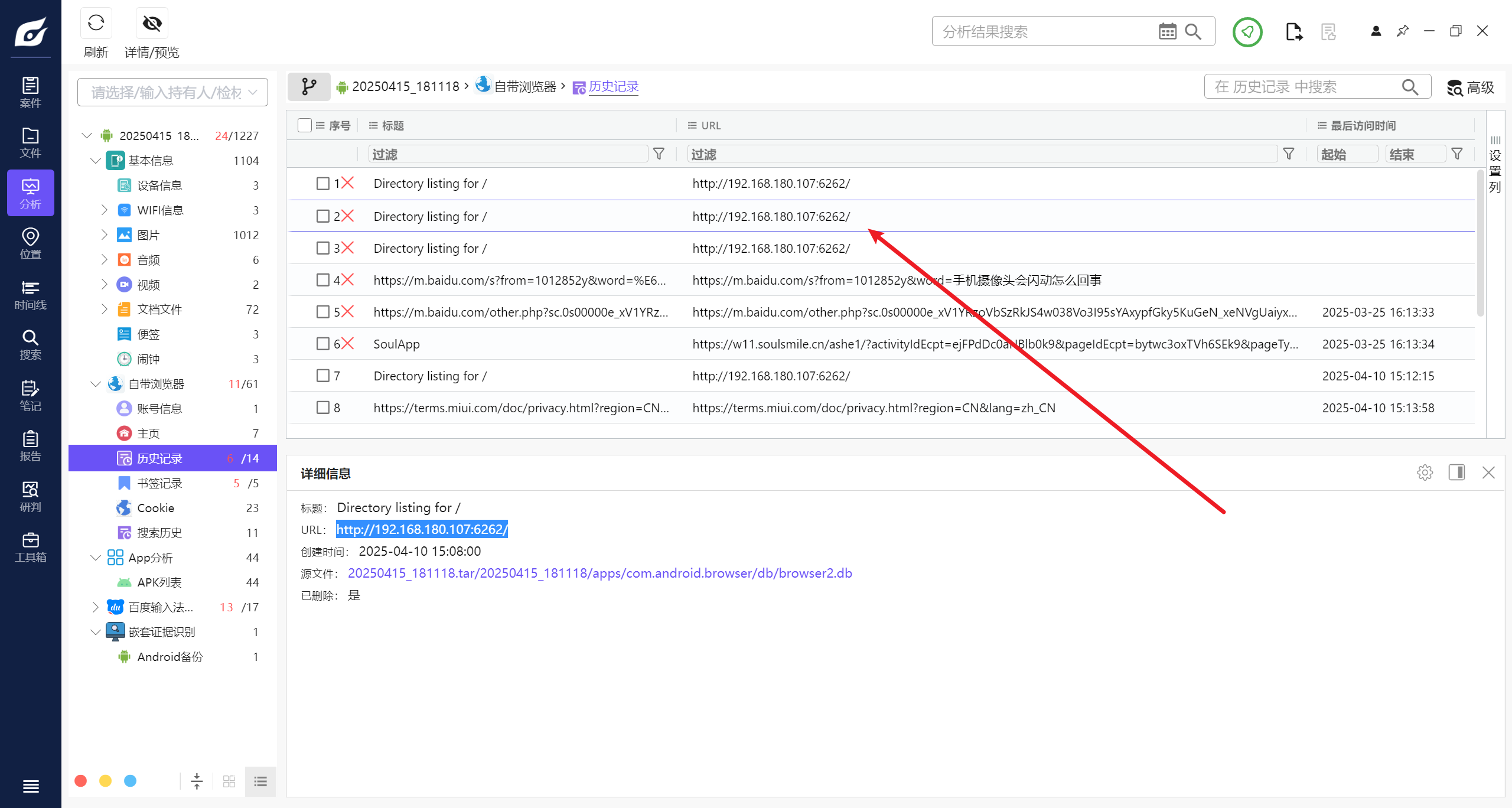
Task: Select 书签记录 in the tree
Action: (159, 483)
